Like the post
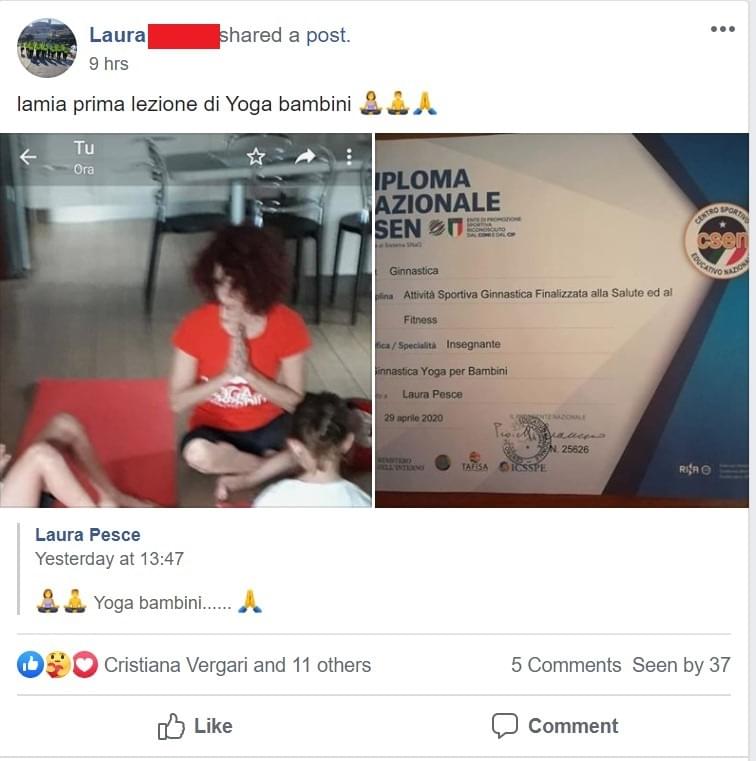Viewport: 756px width, 761px height. (195, 726)
